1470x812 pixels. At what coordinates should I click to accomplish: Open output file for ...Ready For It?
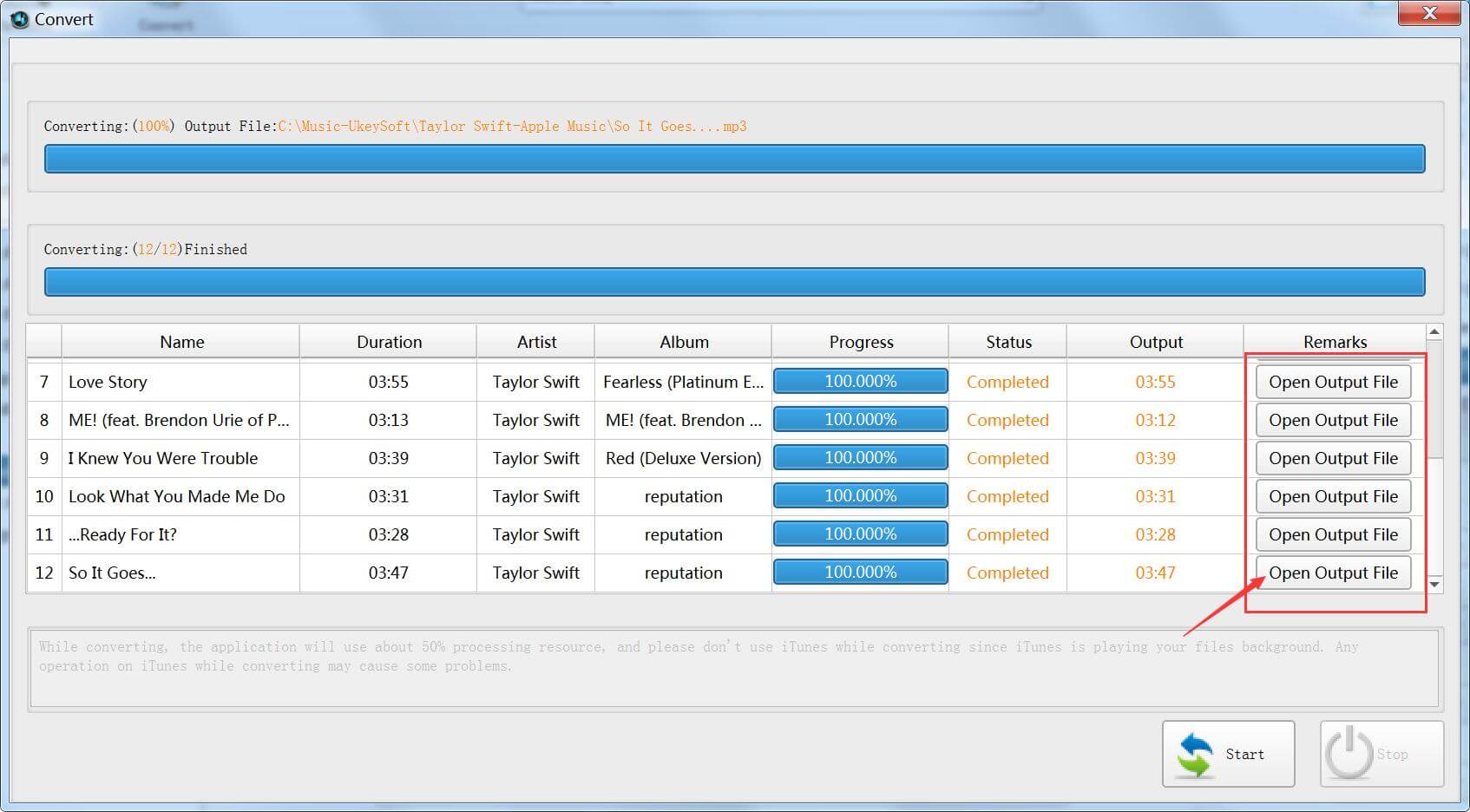tap(1333, 534)
